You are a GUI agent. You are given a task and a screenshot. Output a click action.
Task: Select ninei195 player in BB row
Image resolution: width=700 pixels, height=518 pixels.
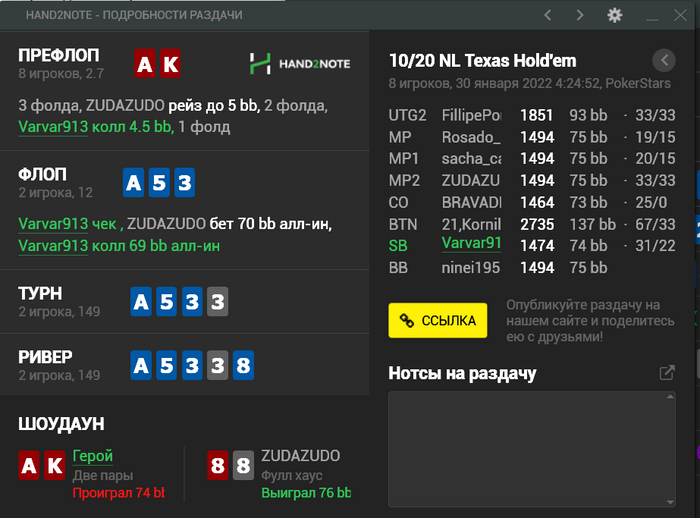[x=471, y=267]
